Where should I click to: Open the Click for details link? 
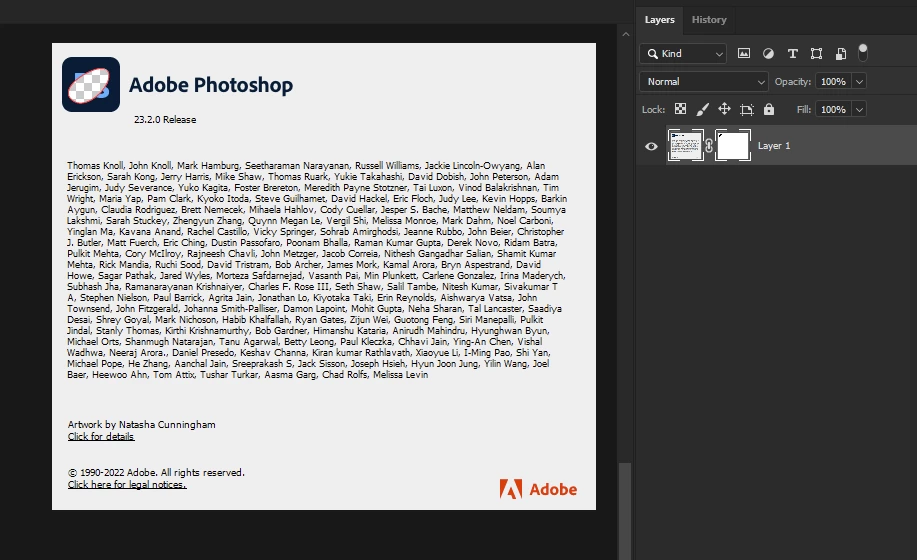[x=101, y=437]
